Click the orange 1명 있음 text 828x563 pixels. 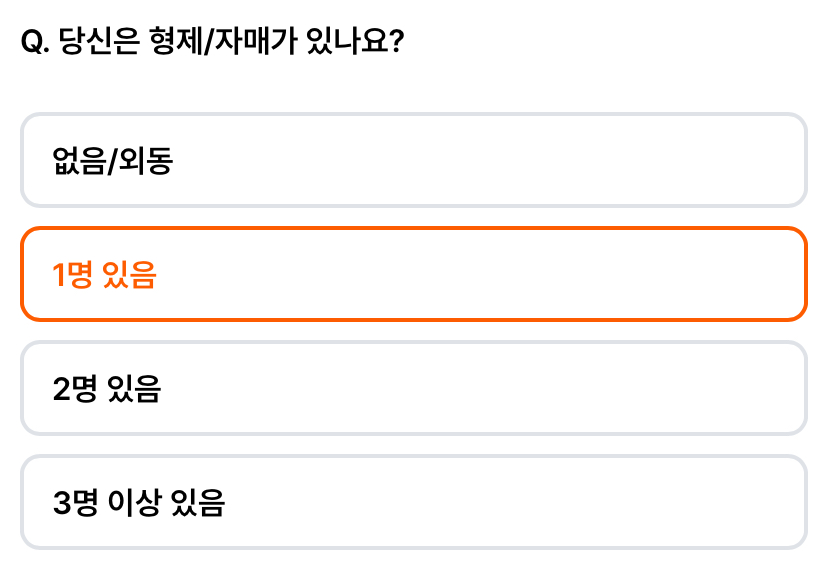point(104,275)
